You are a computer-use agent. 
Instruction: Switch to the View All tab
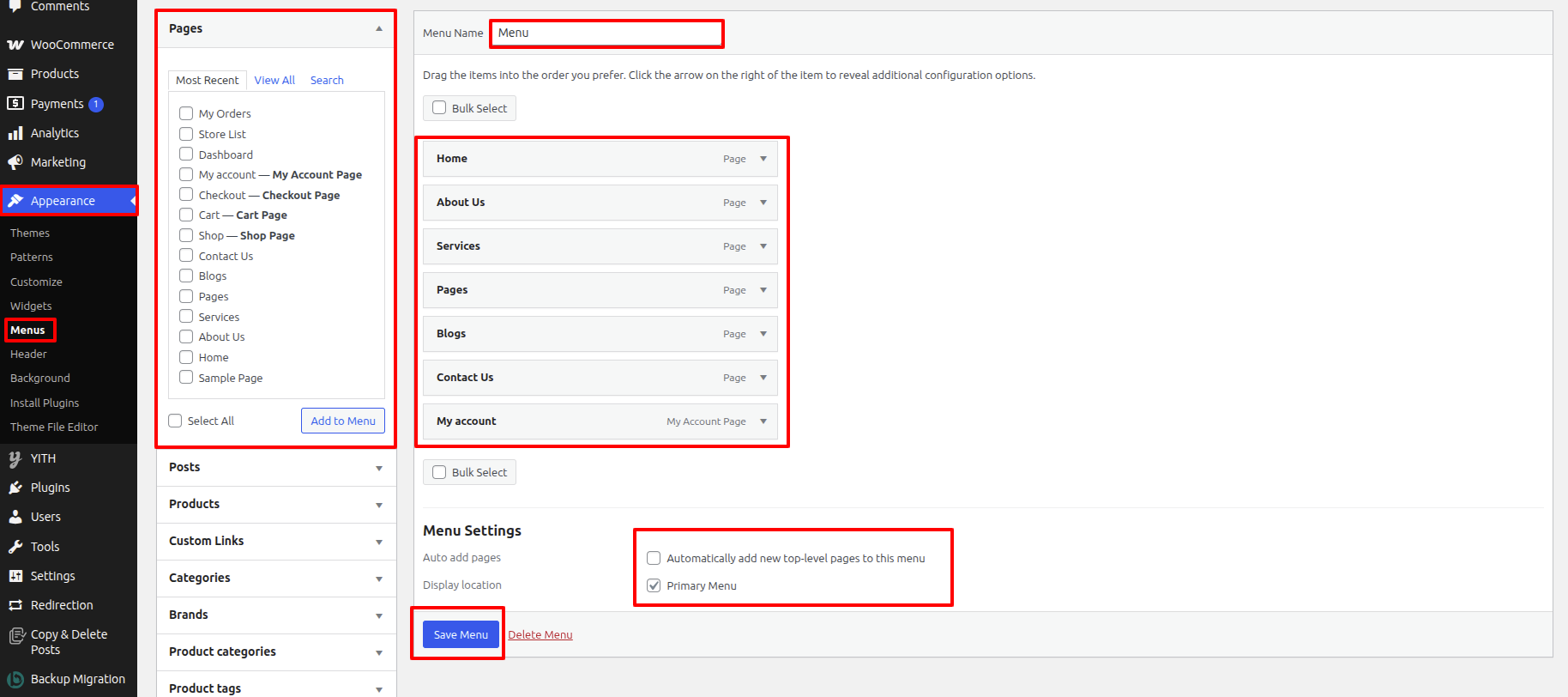click(x=274, y=80)
